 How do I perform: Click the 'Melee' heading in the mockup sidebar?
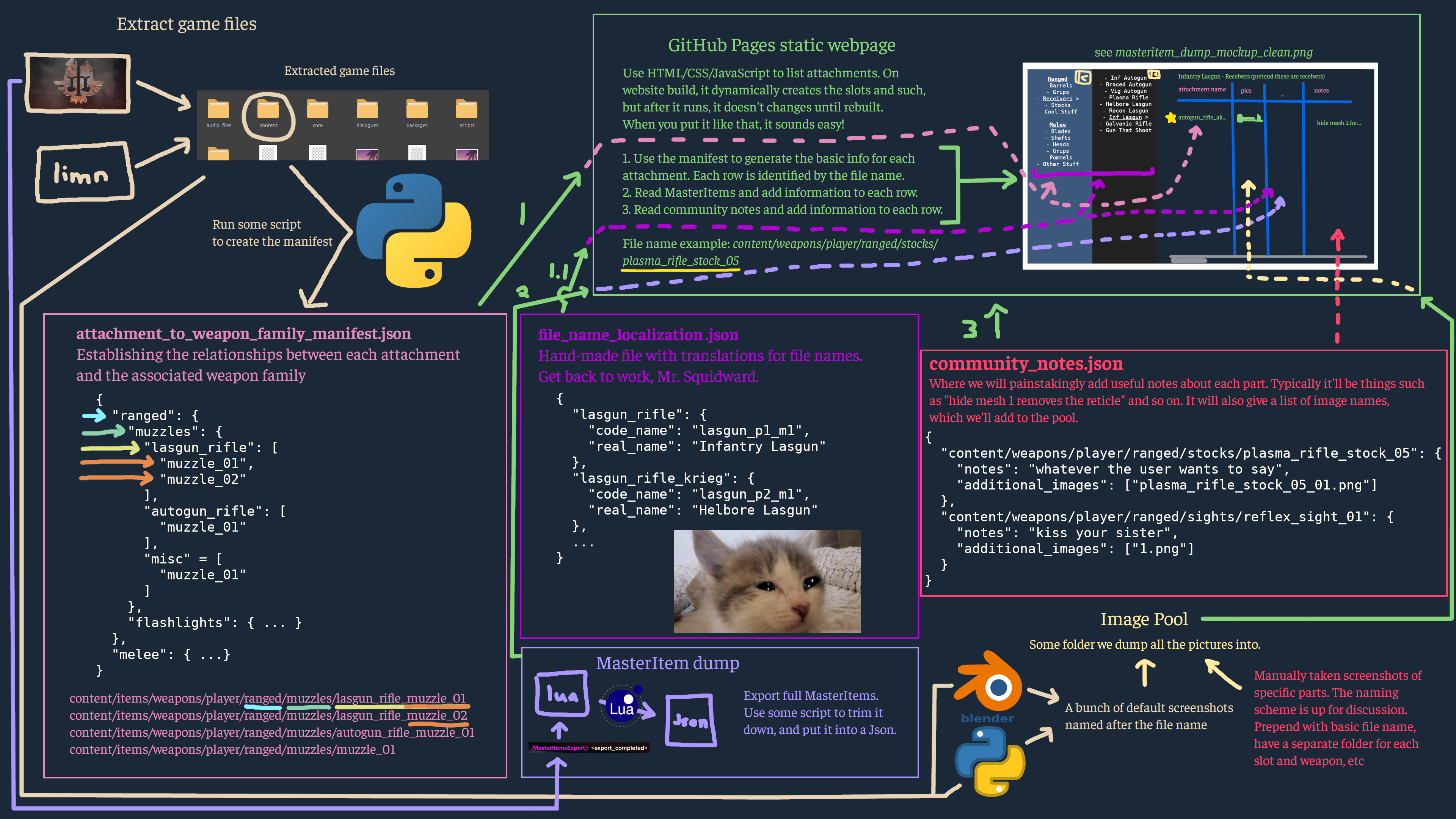[x=1057, y=125]
